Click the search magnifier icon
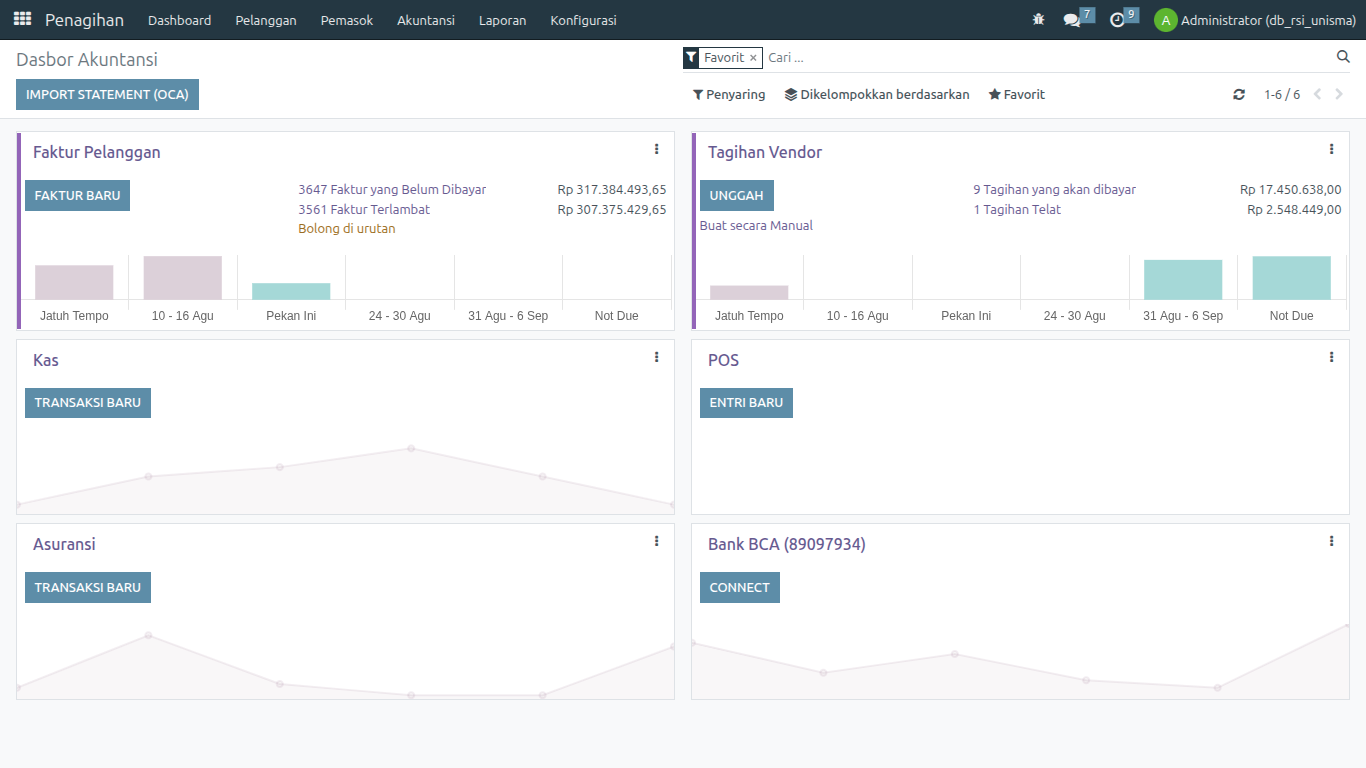This screenshot has height=768, width=1366. tap(1343, 57)
